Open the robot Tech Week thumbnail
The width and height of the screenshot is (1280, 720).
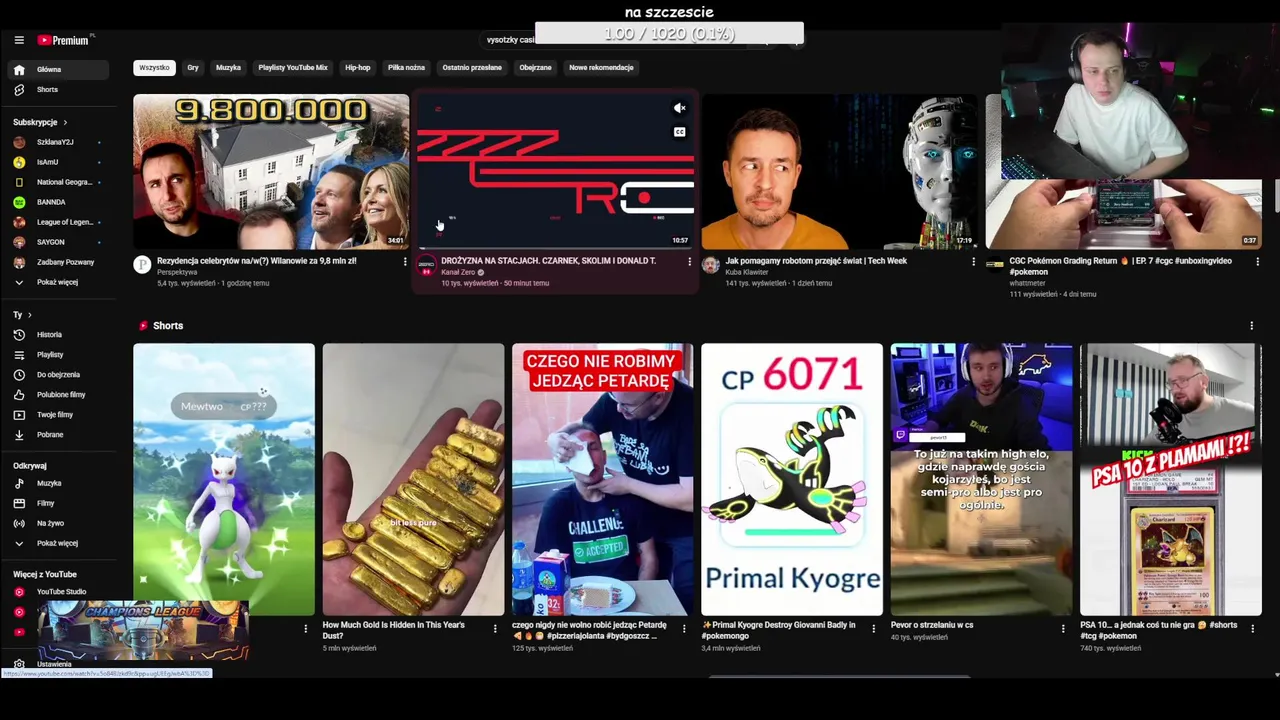[x=839, y=171]
